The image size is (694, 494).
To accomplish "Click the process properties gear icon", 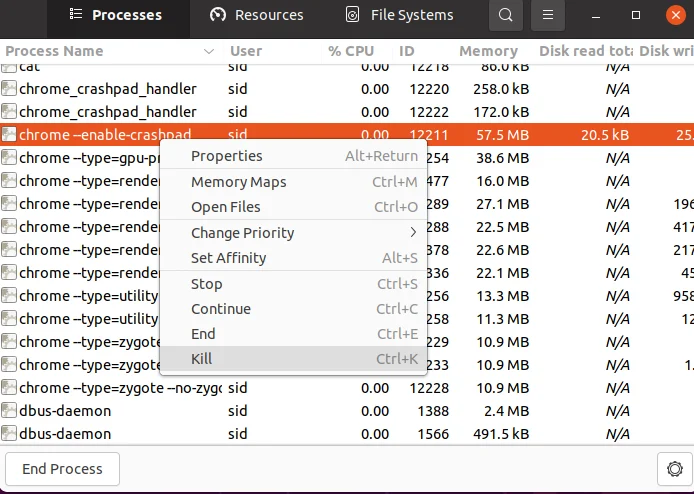I will (x=675, y=469).
